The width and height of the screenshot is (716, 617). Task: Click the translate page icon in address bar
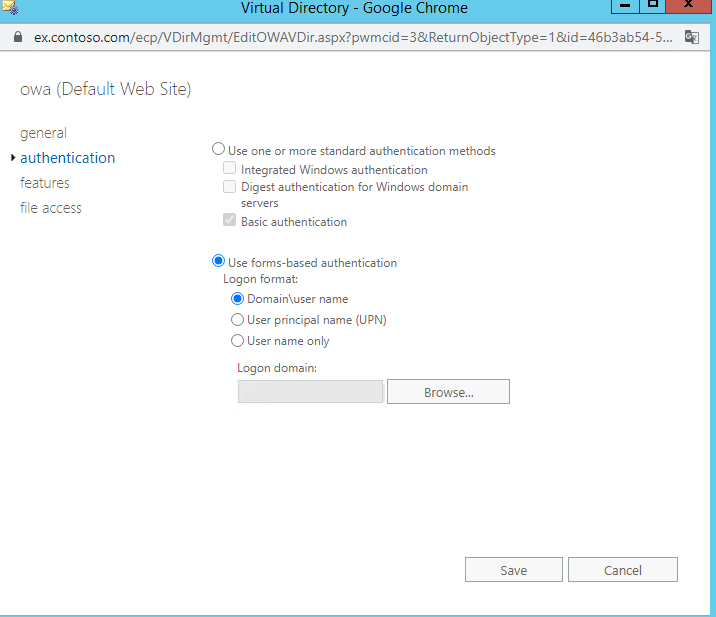(691, 37)
